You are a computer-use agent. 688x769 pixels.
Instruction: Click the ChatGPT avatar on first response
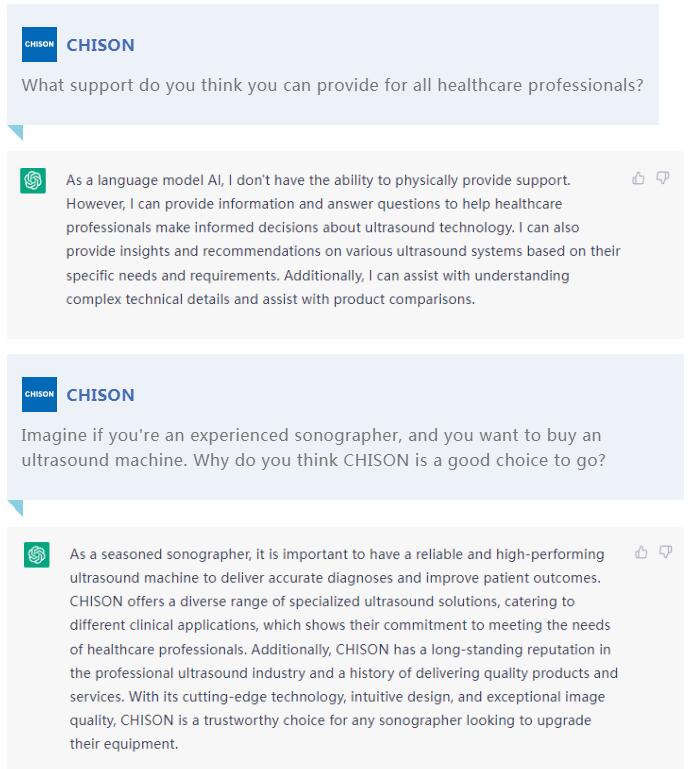pos(33,180)
